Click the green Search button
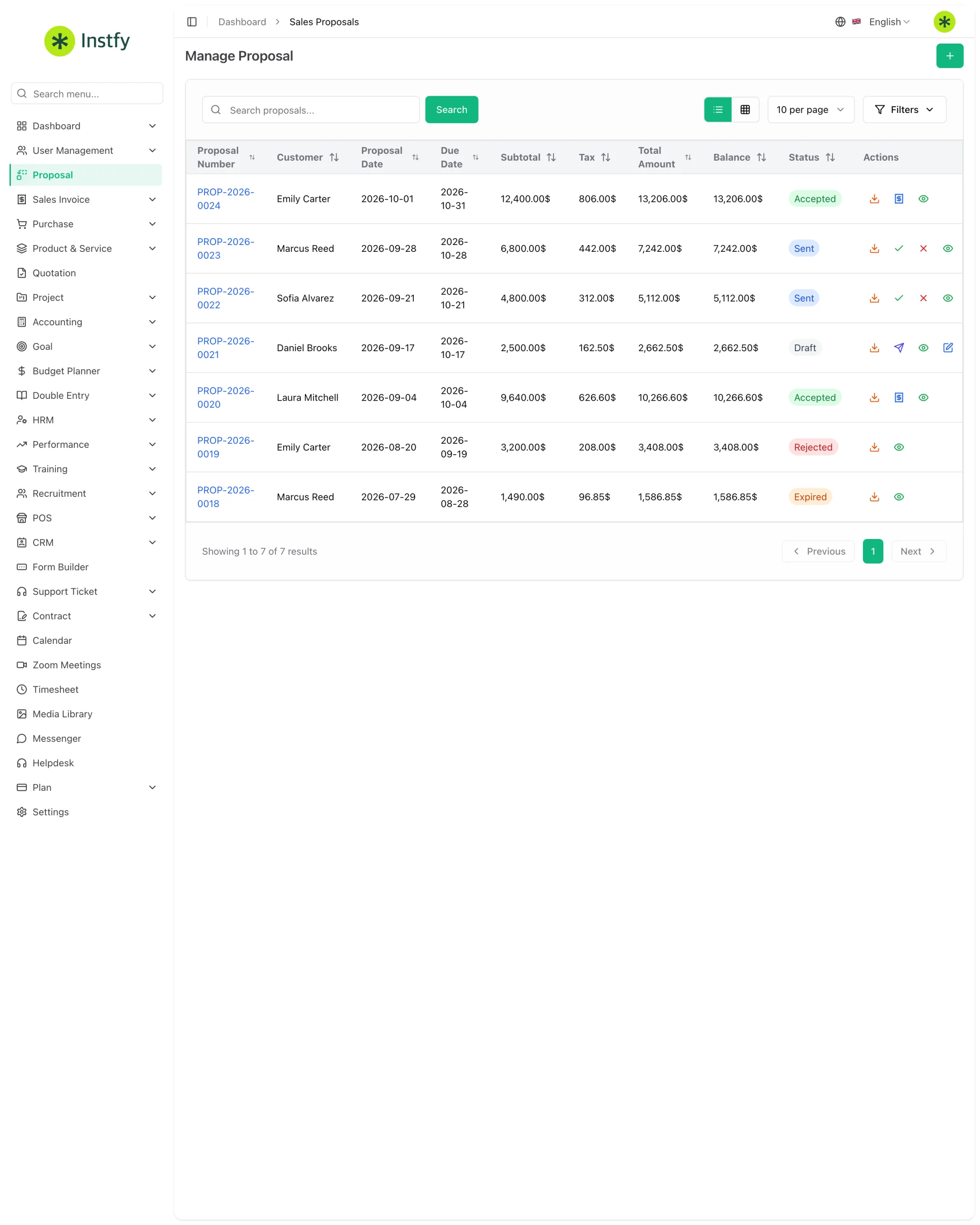The image size is (980, 1225). click(451, 110)
